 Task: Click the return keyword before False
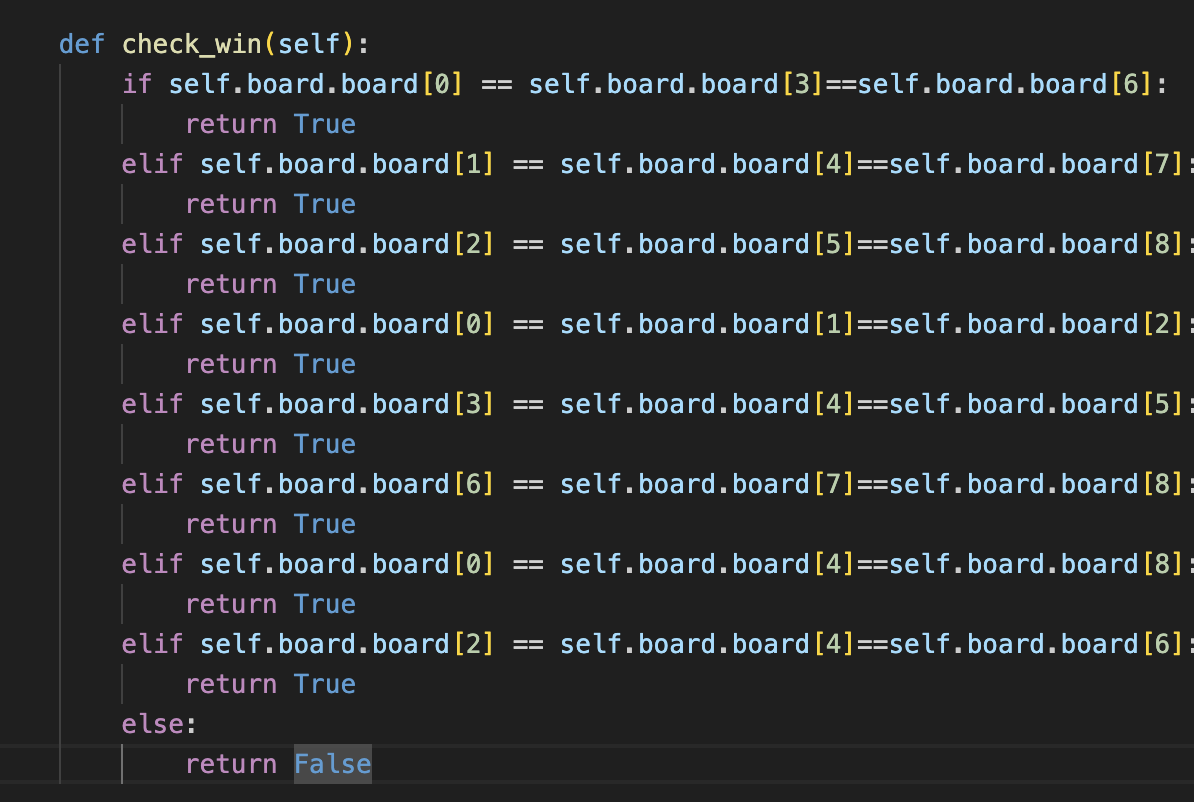231,764
